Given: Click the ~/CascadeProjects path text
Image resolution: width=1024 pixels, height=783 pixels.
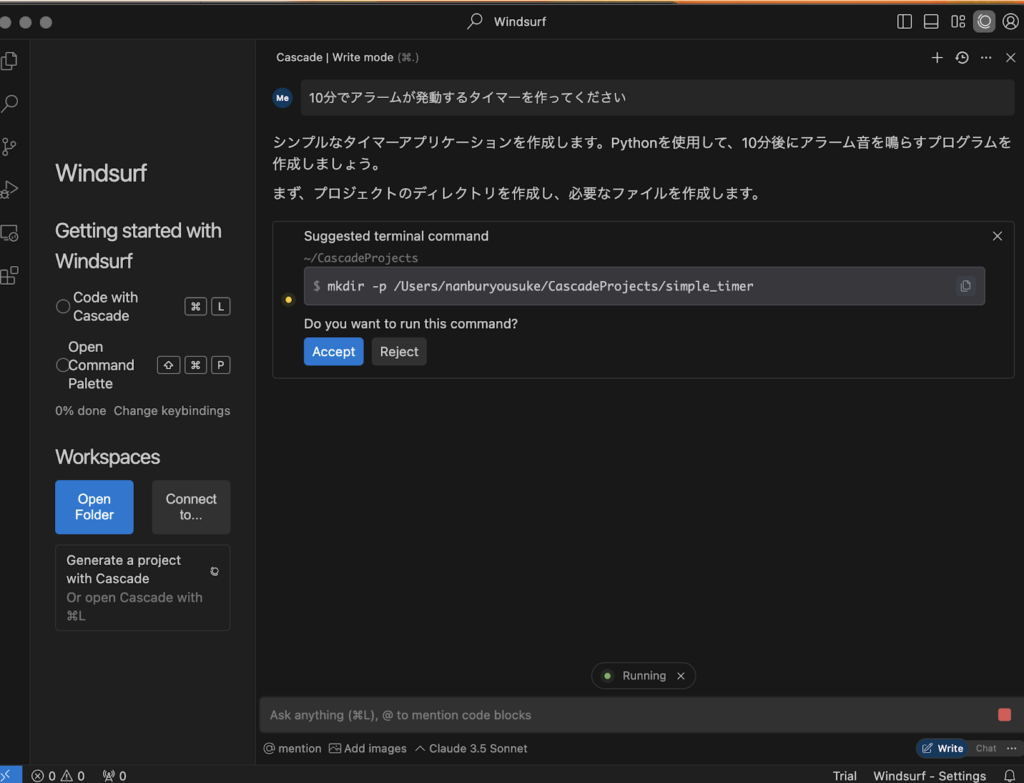Looking at the screenshot, I should (x=360, y=258).
